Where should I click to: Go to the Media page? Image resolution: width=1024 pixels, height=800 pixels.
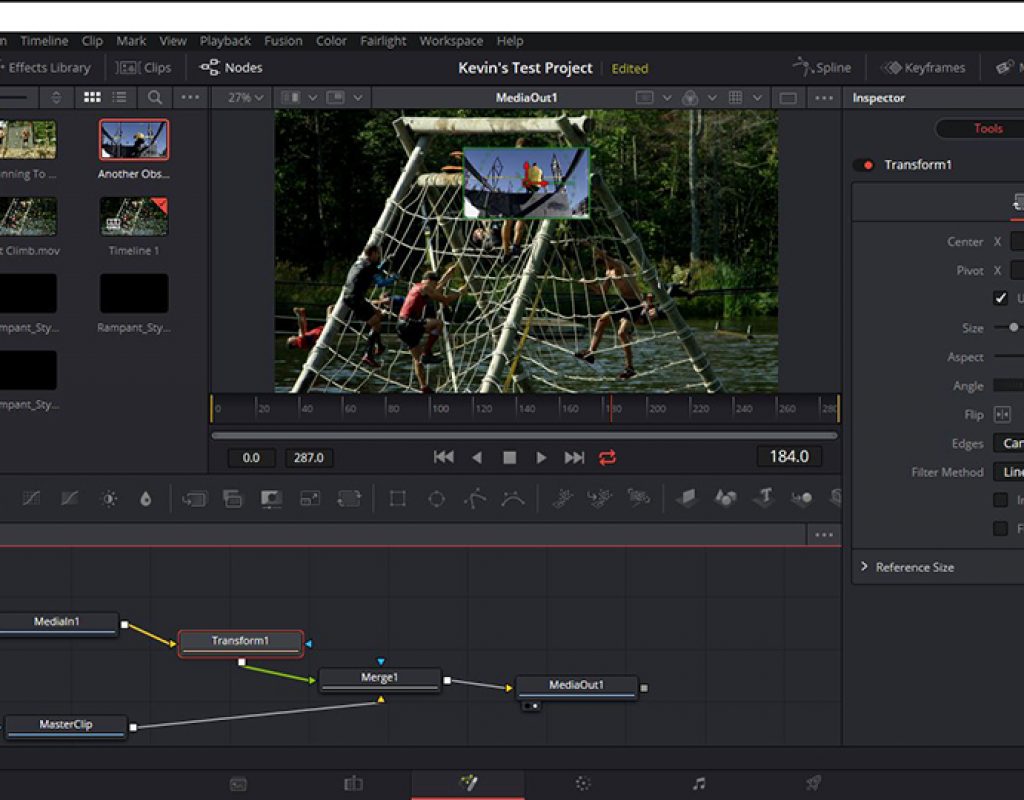(238, 784)
